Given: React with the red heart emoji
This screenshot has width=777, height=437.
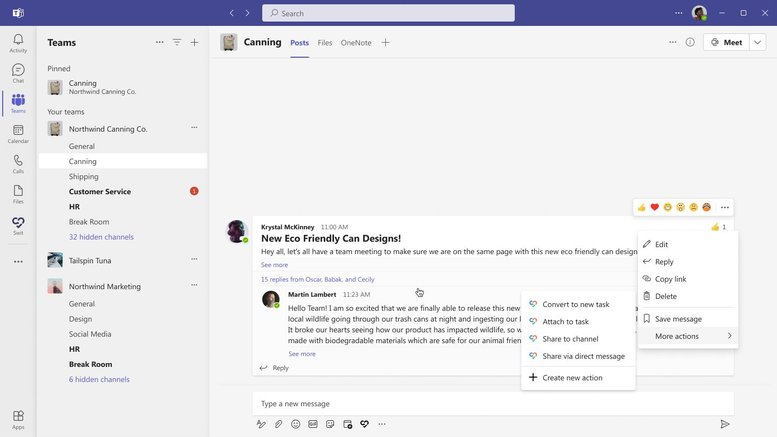Looking at the screenshot, I should tap(655, 207).
